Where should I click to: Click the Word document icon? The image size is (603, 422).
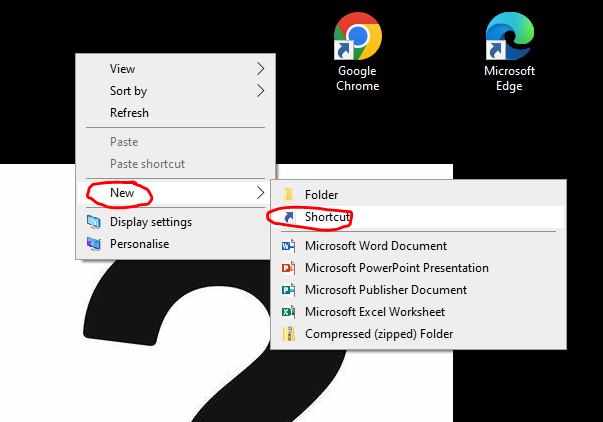(x=288, y=246)
